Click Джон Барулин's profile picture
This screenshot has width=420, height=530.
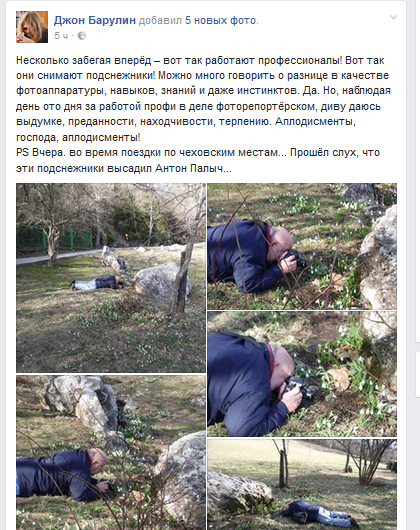pos(32,27)
